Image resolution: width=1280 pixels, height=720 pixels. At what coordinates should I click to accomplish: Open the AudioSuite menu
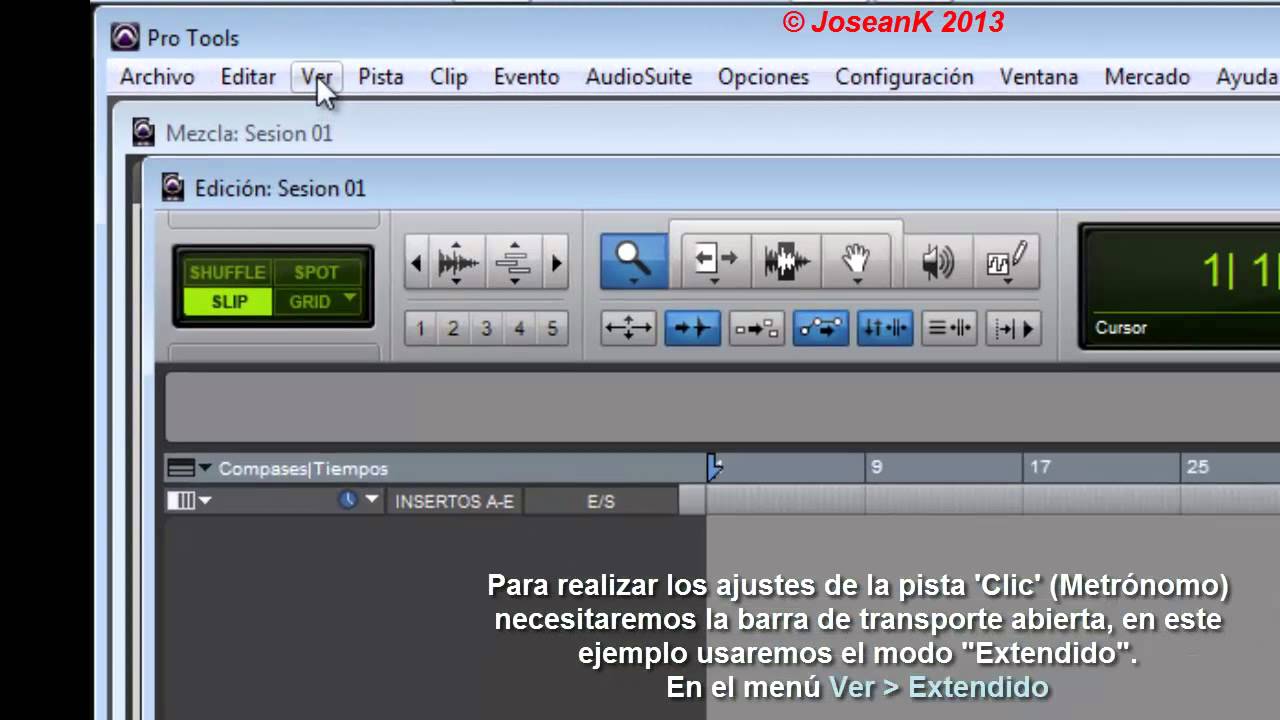639,77
